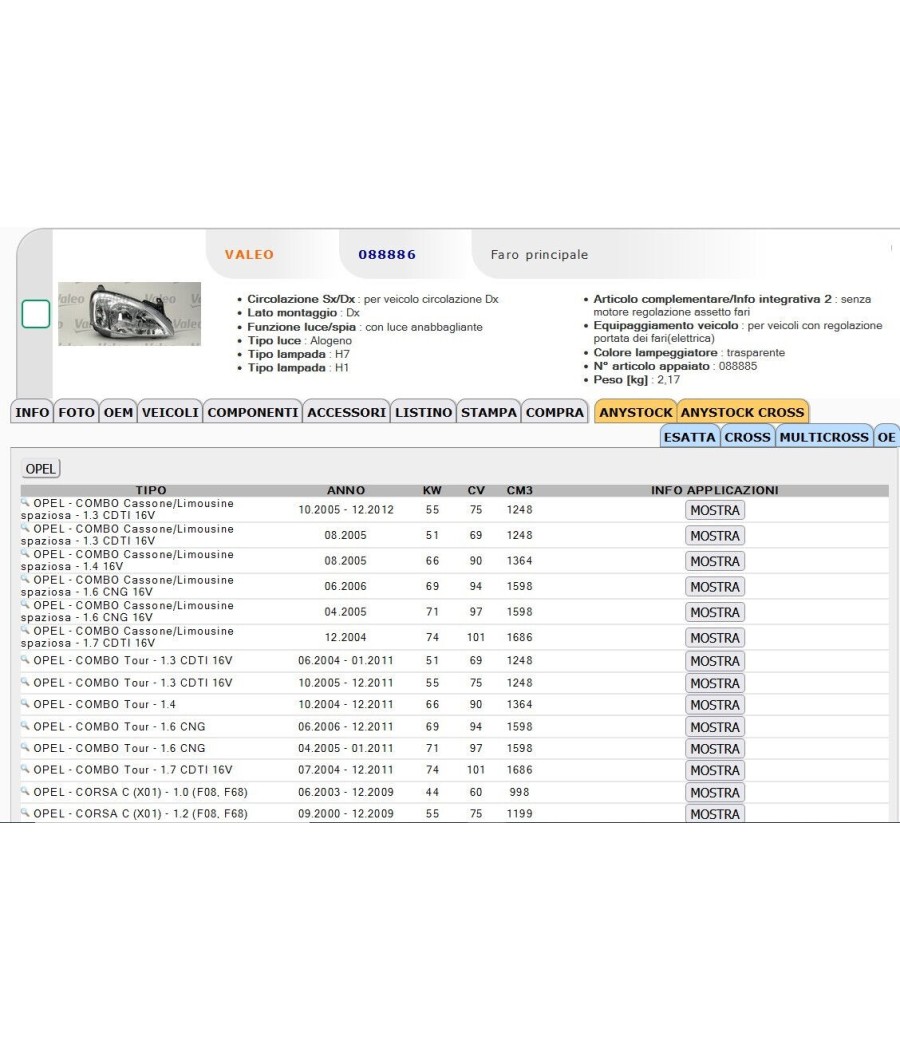Click the VALEO brand name
The image size is (900, 1050).
pyautogui.click(x=249, y=254)
